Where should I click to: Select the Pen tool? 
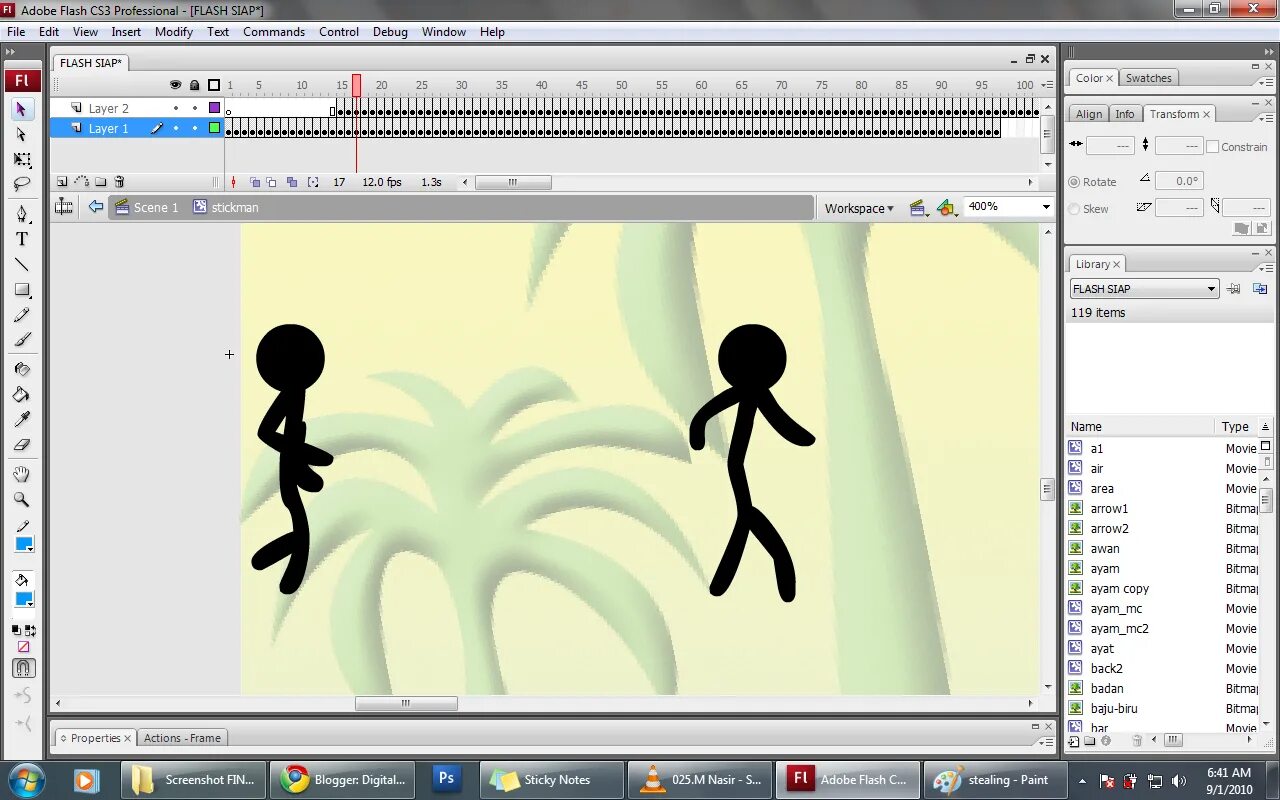(20, 214)
